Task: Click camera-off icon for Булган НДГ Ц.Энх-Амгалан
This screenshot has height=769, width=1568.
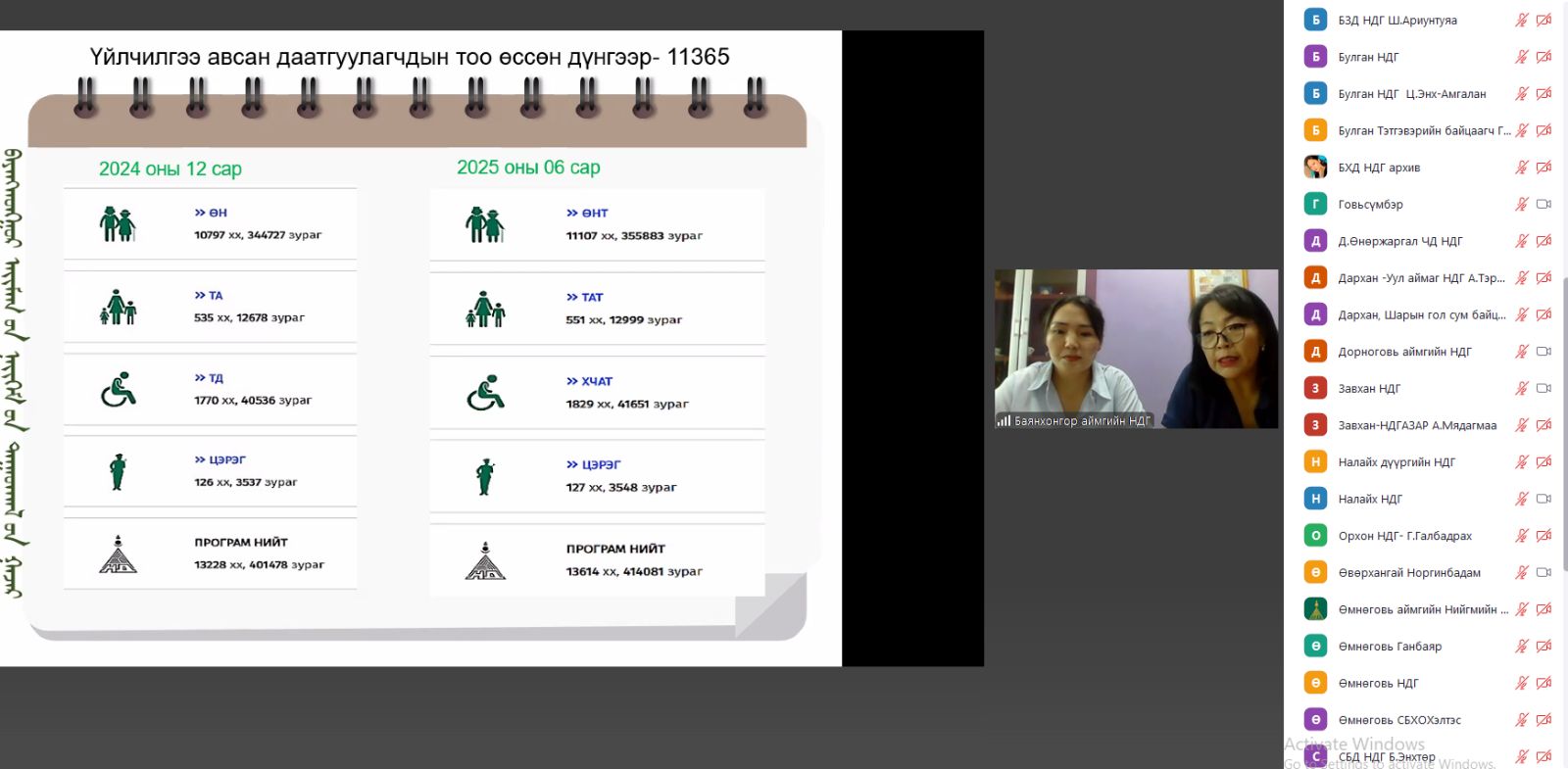Action: click(1543, 94)
